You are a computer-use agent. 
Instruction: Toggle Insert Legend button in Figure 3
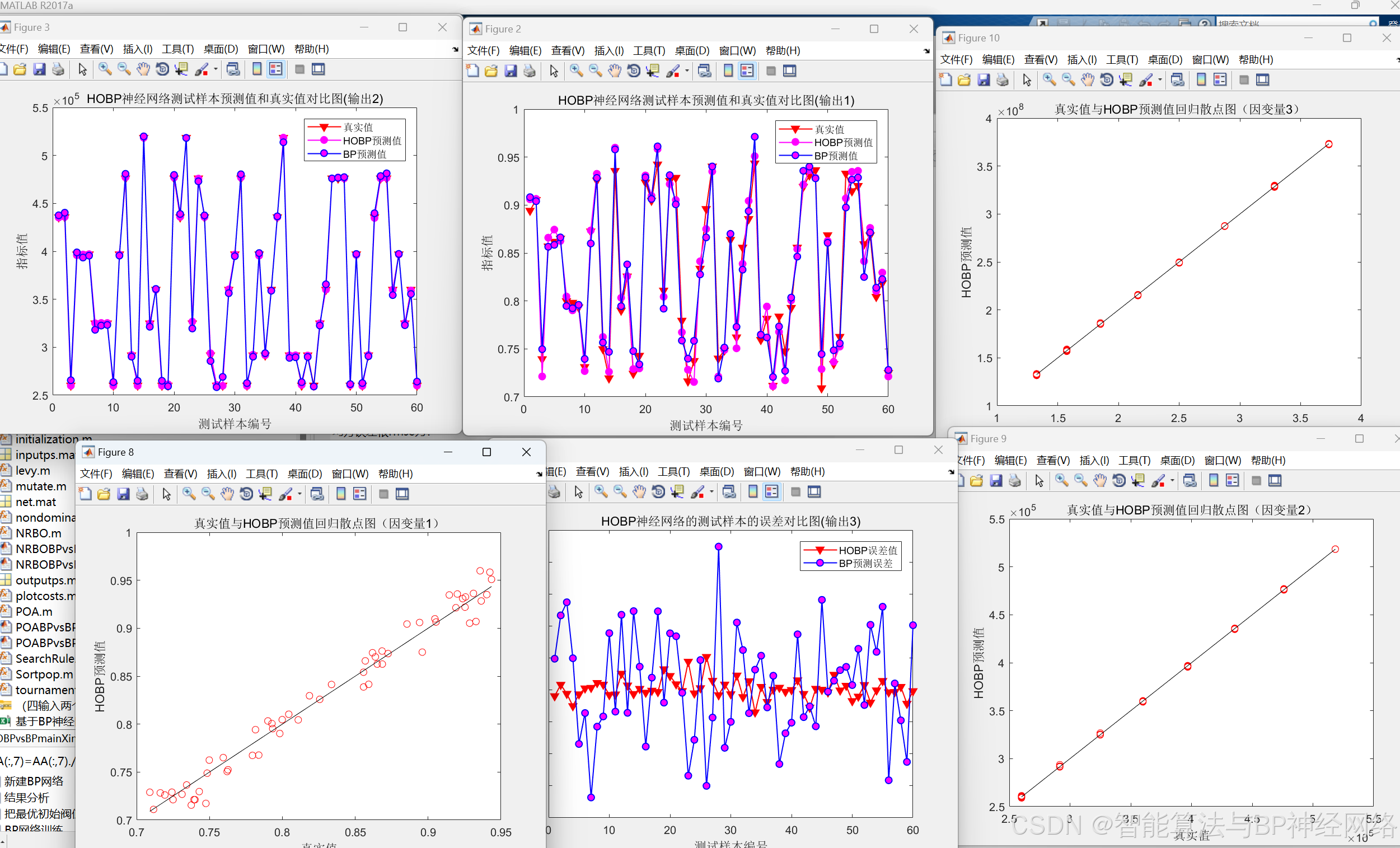point(275,69)
